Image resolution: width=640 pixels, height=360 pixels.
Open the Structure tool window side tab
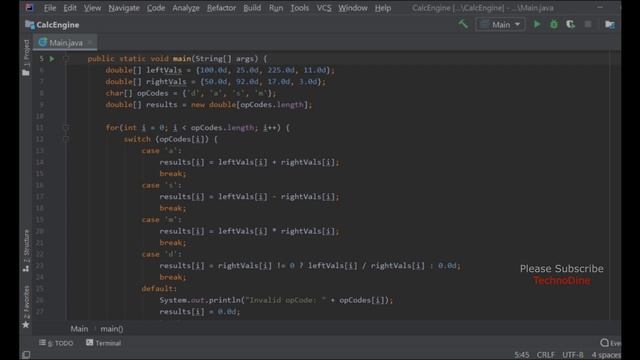pyautogui.click(x=26, y=250)
